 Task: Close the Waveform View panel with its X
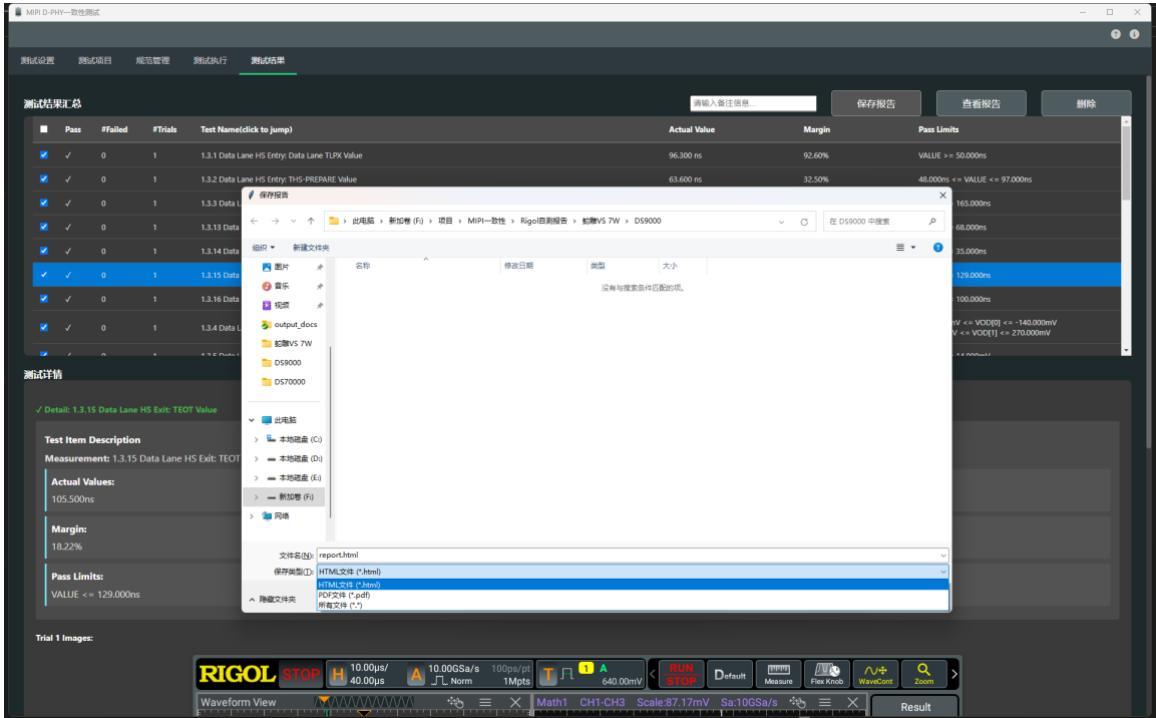(x=515, y=703)
